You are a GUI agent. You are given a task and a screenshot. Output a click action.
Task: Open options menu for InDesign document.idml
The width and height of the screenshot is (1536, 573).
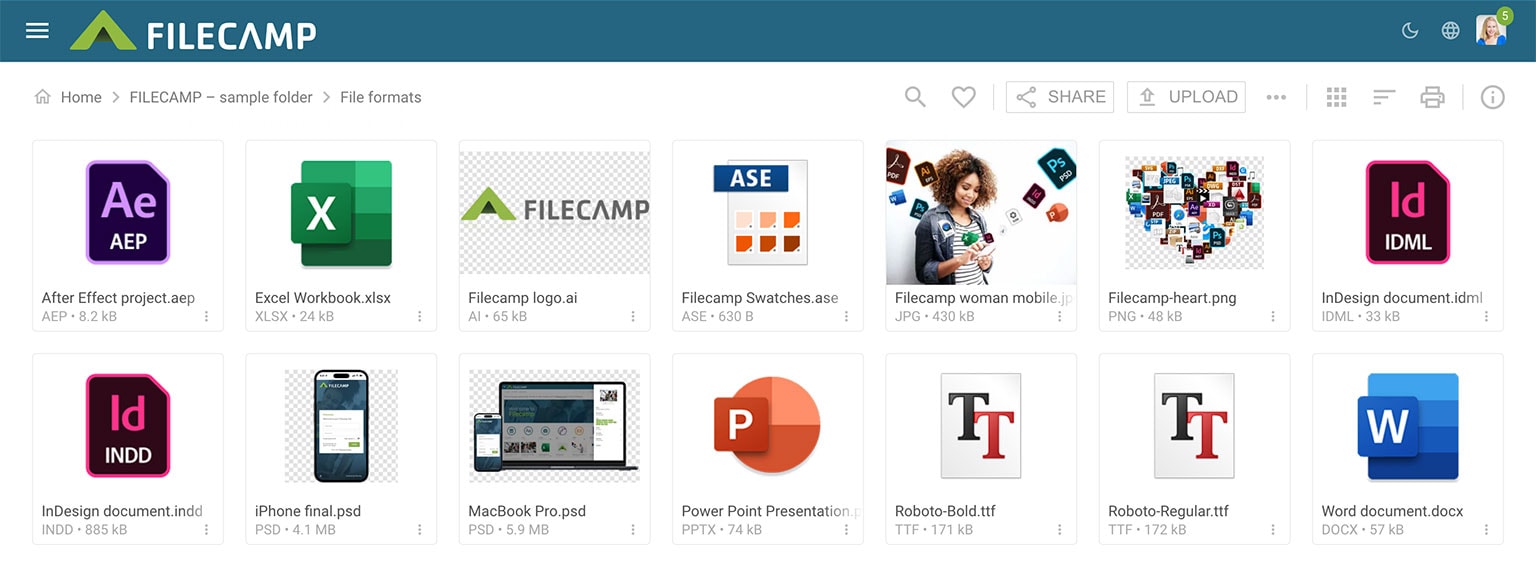pyautogui.click(x=1487, y=316)
